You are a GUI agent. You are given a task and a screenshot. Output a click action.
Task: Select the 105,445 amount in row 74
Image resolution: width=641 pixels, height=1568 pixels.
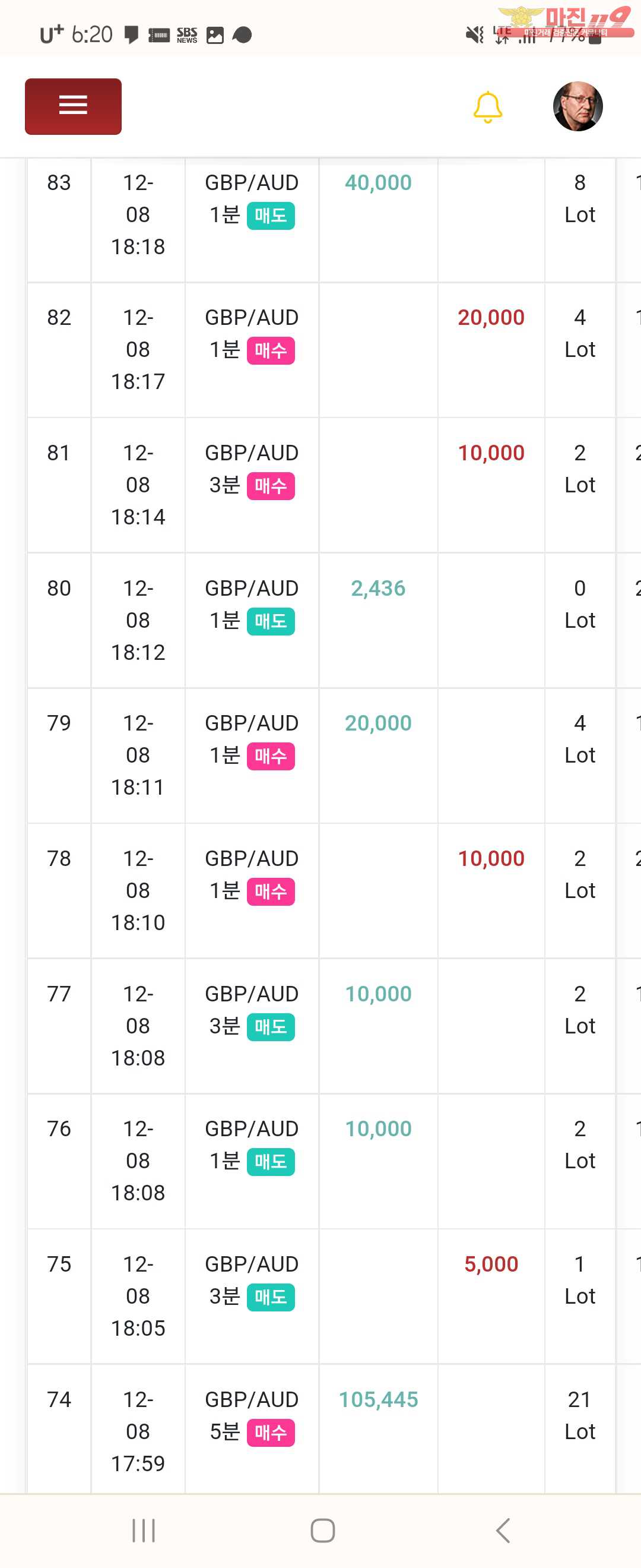[x=378, y=1399]
